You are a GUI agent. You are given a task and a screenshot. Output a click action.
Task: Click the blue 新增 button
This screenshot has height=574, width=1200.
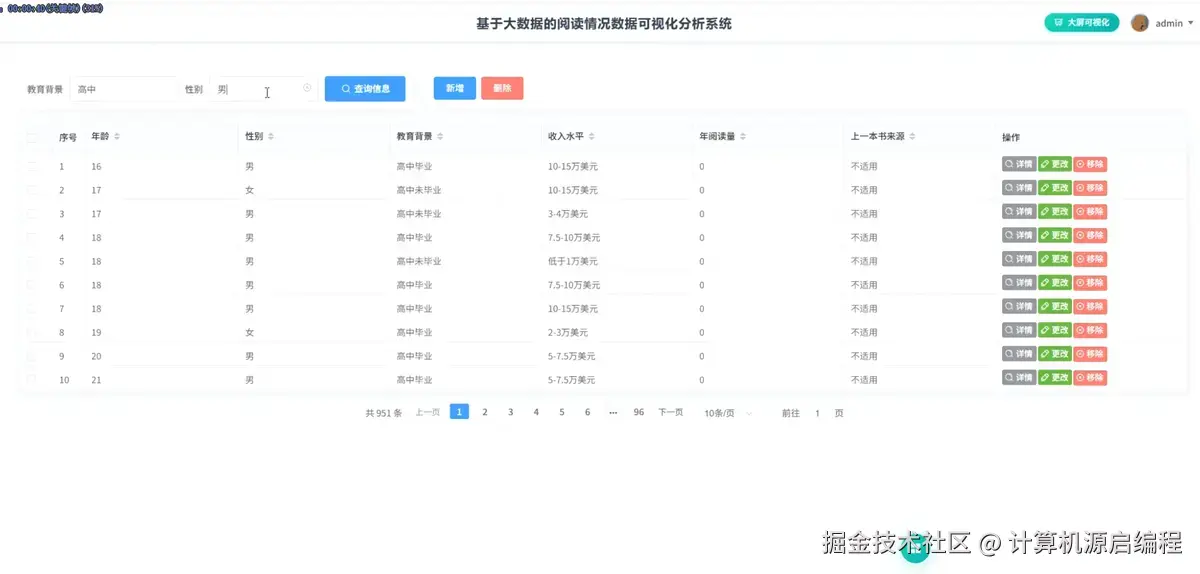(x=454, y=88)
